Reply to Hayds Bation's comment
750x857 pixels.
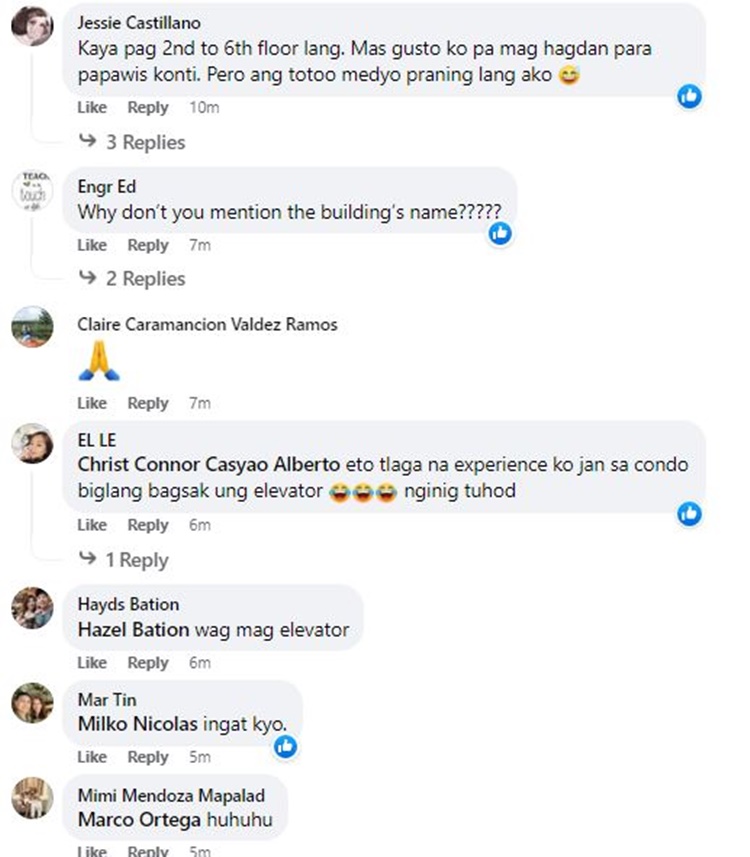(x=148, y=662)
